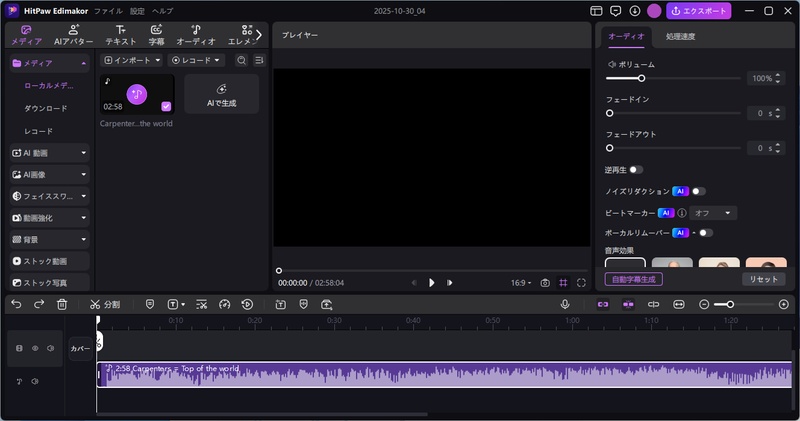Open the purple user account avatar
800x421 pixels.
tap(654, 11)
